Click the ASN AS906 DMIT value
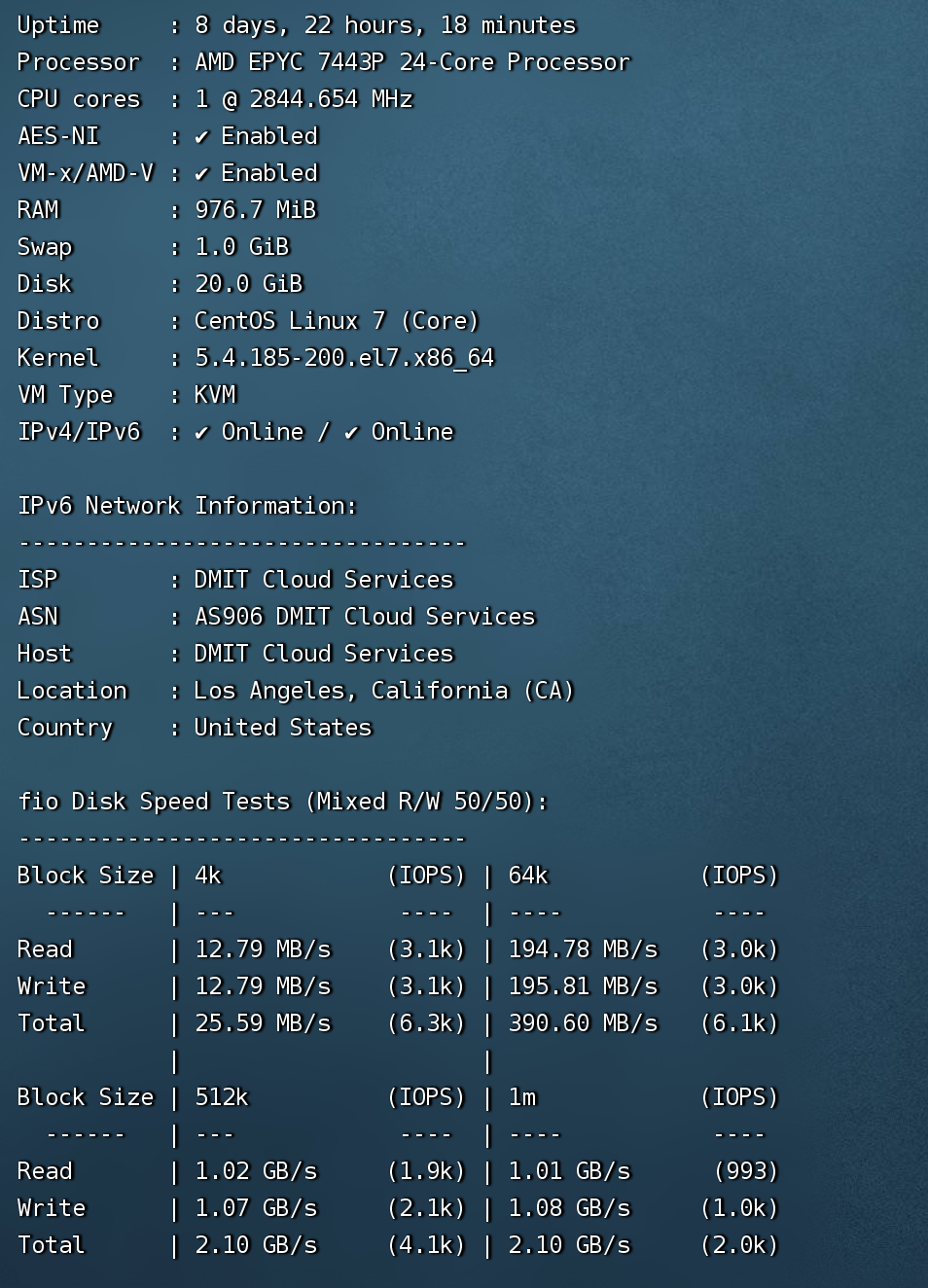The height and width of the screenshot is (1288, 928). click(x=365, y=617)
